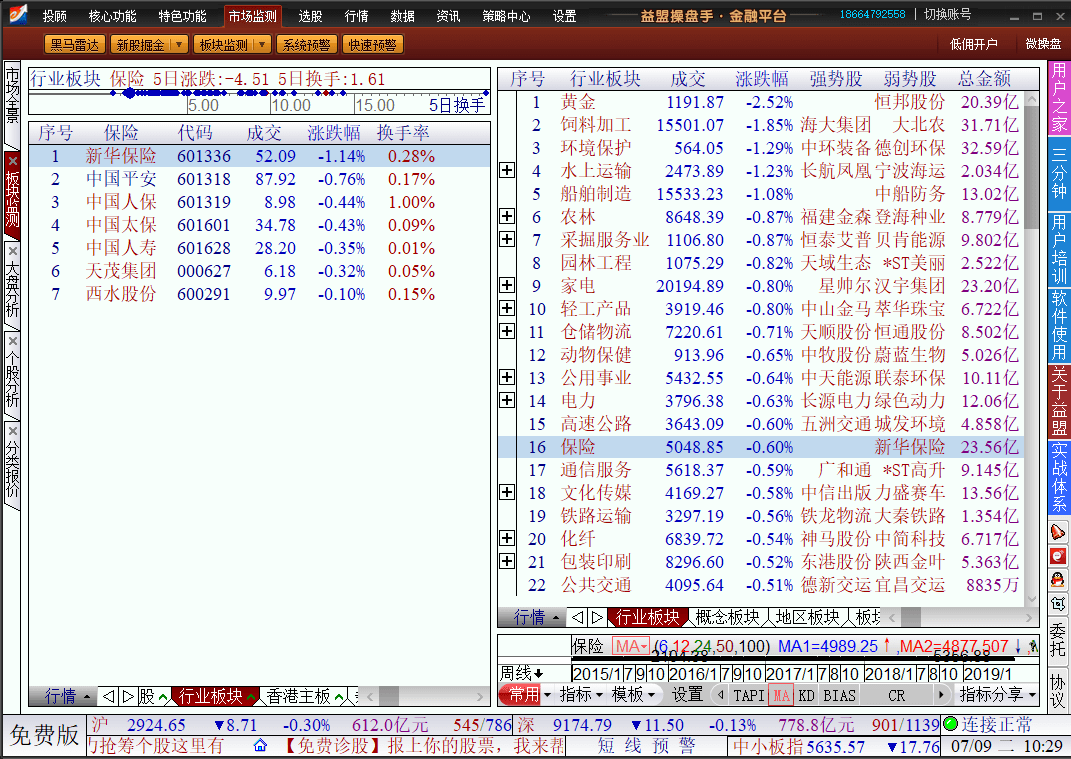Open the 行情 menu in left panel

tap(66, 696)
